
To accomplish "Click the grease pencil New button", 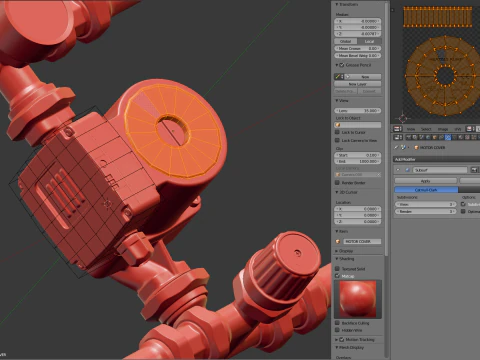I will tap(365, 77).
